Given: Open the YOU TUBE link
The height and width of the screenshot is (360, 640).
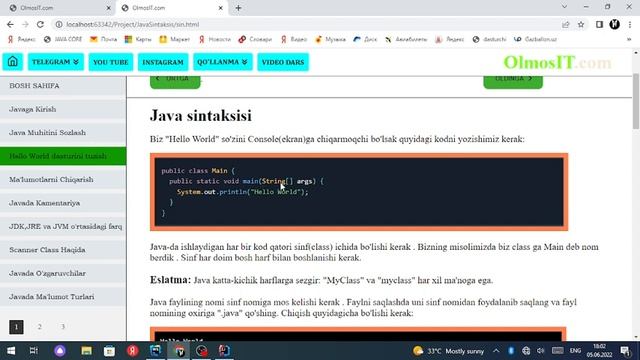Looking at the screenshot, I should click(x=111, y=62).
